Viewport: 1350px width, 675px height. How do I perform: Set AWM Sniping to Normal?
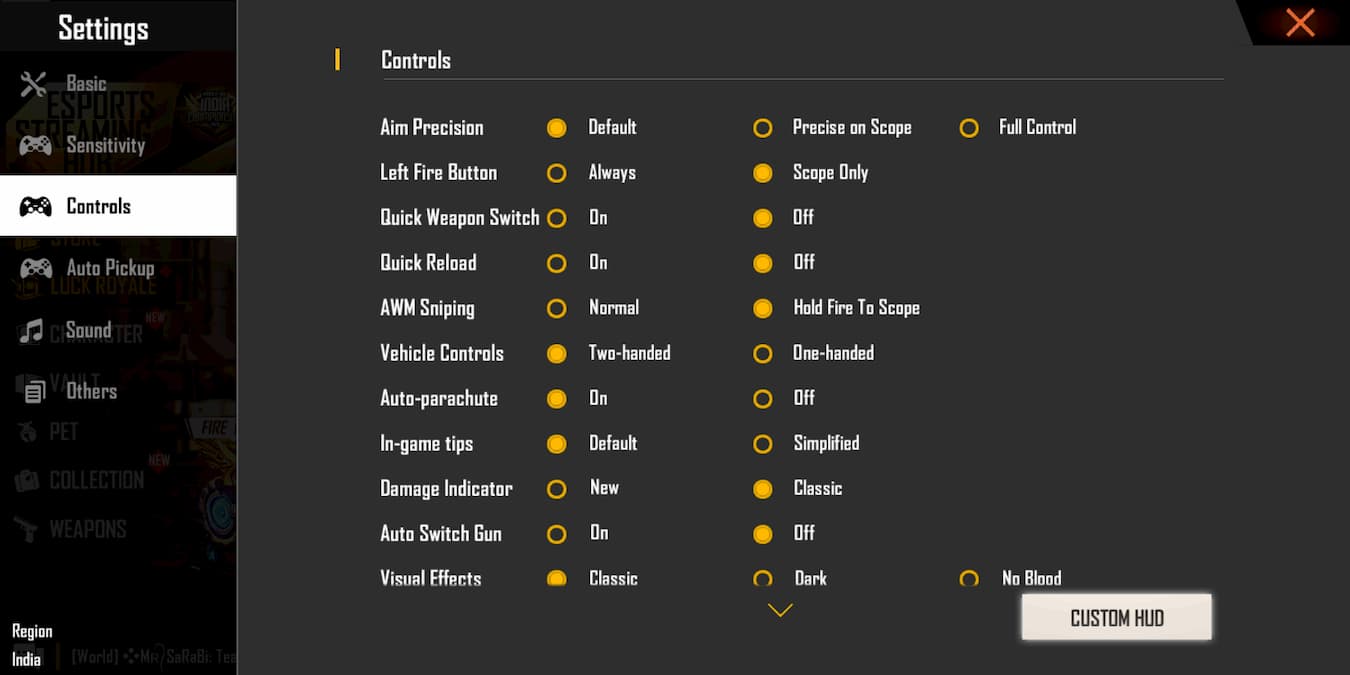[x=557, y=308]
